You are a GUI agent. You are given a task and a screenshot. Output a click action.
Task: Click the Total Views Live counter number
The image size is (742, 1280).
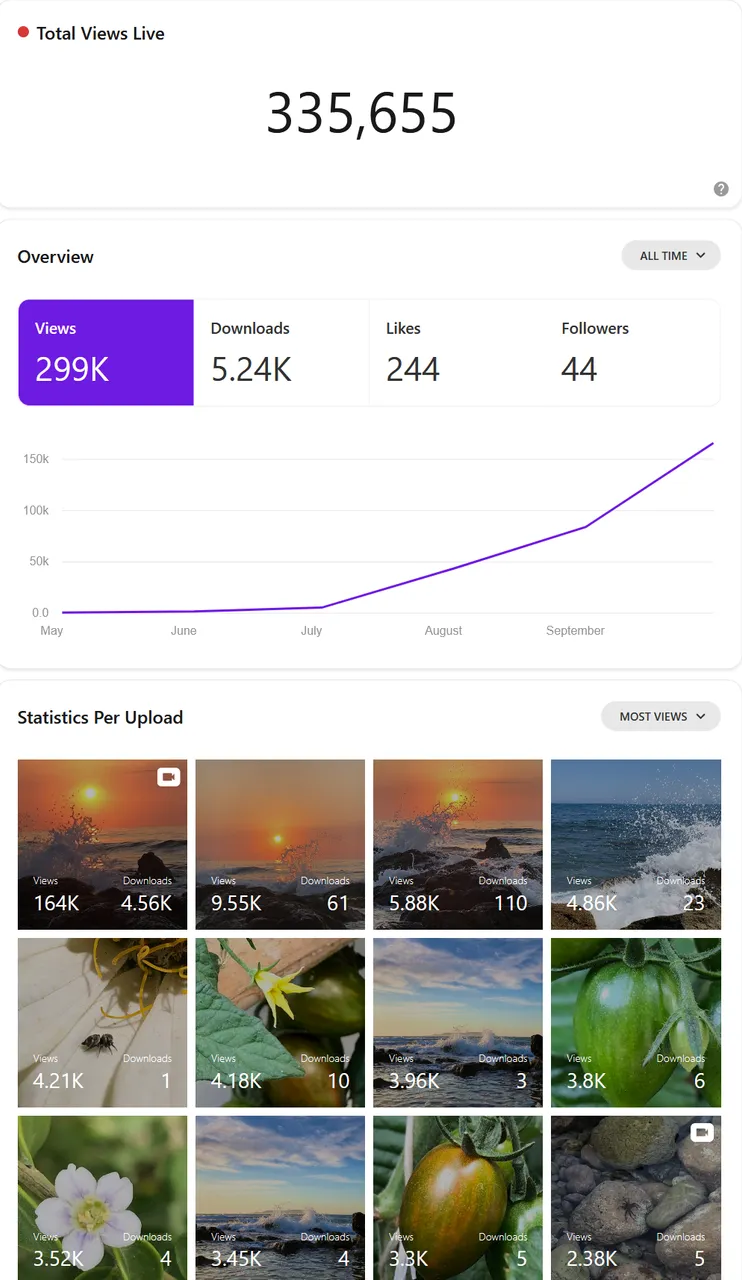[361, 113]
